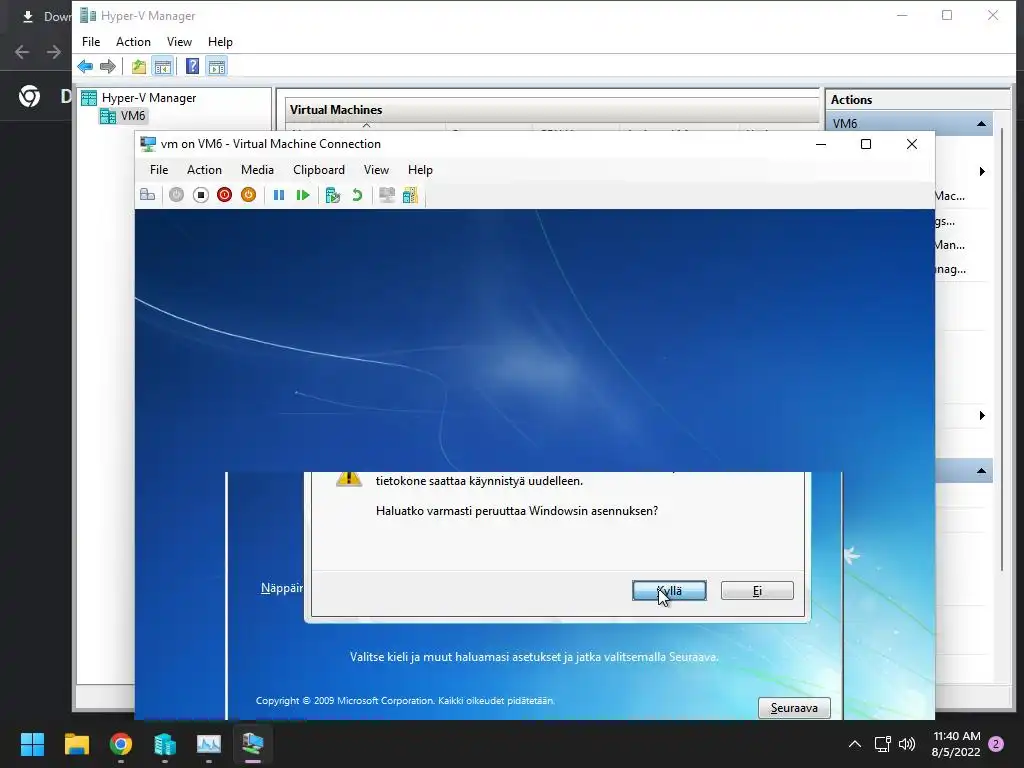Open the Clipboard menu
Image resolution: width=1024 pixels, height=768 pixels.
[319, 170]
